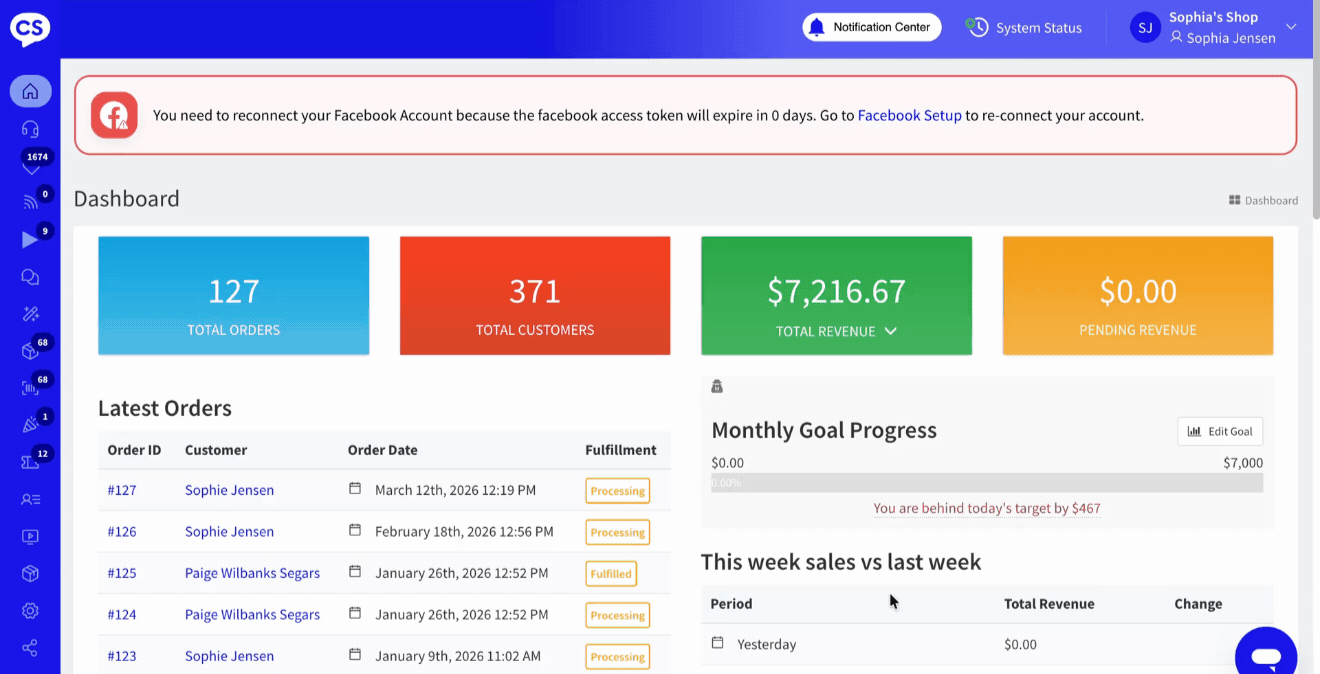Open the settings gear in the sidebar
The image size is (1320, 674).
click(30, 610)
